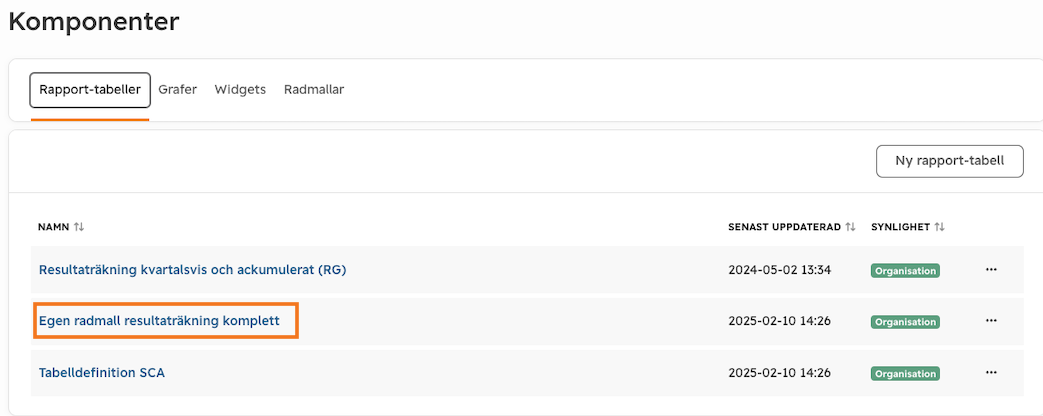Screen dimensions: 1043x416
Task: Click Organisation badge on Tabelldefinition SCA row
Action: [x=905, y=373]
